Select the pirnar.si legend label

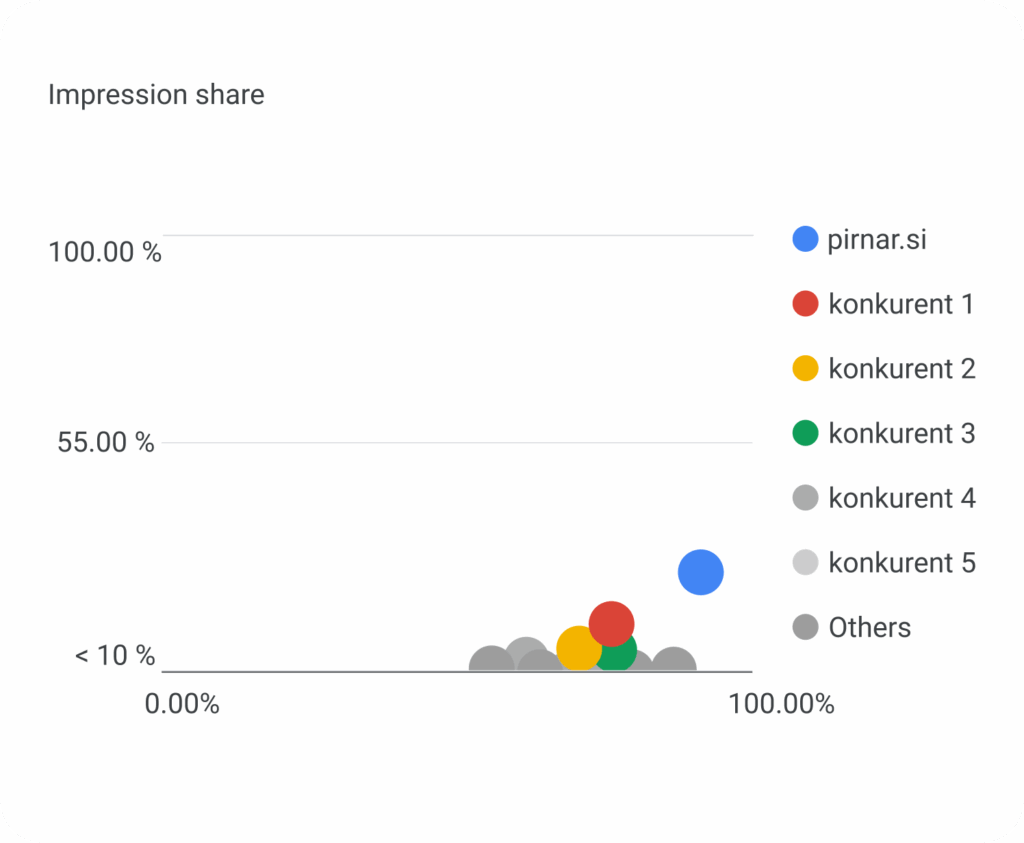point(877,240)
